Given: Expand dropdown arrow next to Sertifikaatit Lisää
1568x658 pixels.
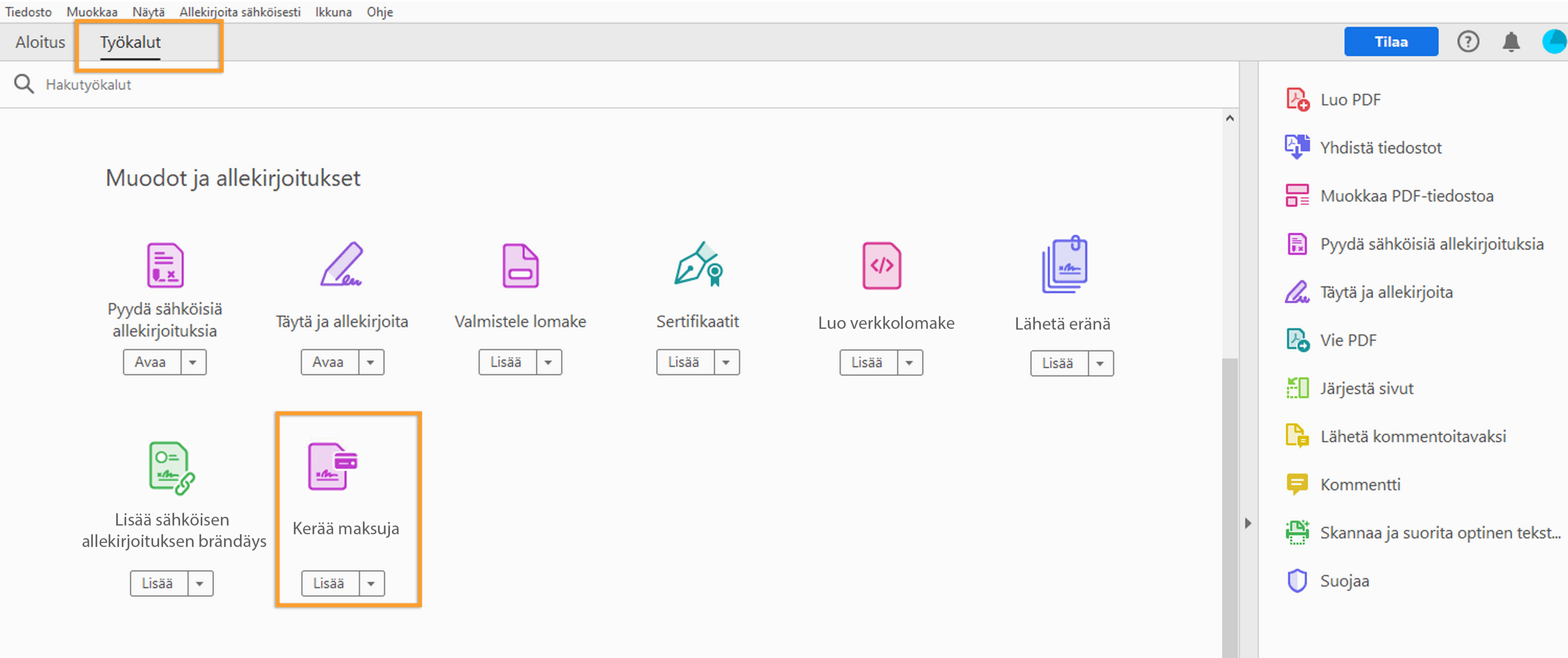Looking at the screenshot, I should click(726, 363).
